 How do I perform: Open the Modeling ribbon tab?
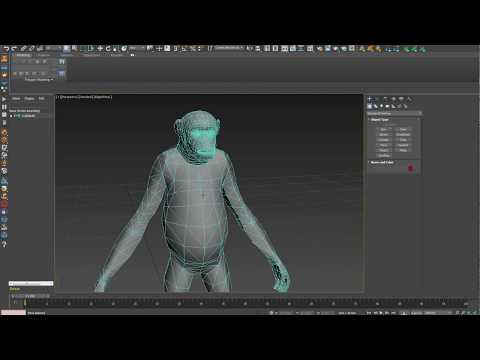coord(23,55)
